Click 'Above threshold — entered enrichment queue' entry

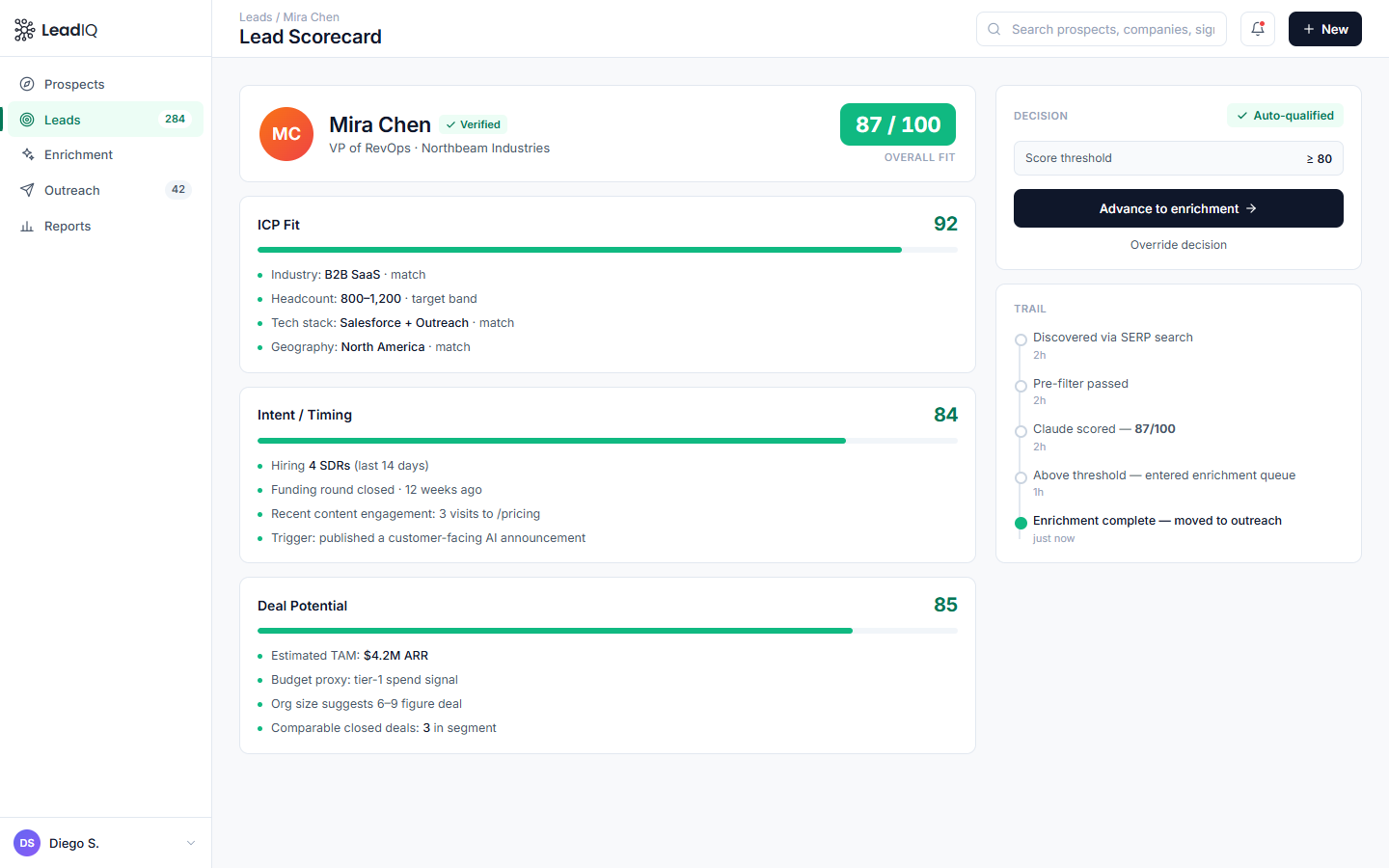click(1164, 475)
